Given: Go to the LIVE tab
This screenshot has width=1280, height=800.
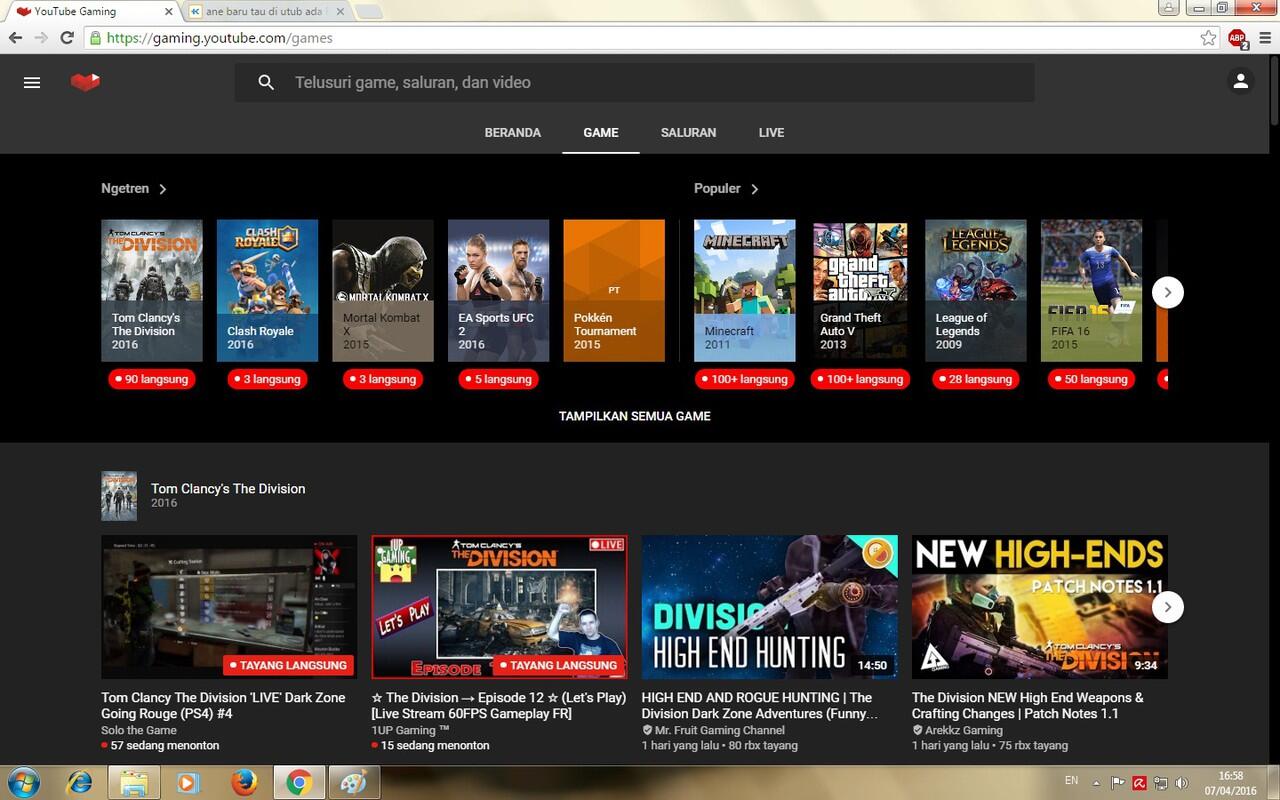Looking at the screenshot, I should 771,133.
